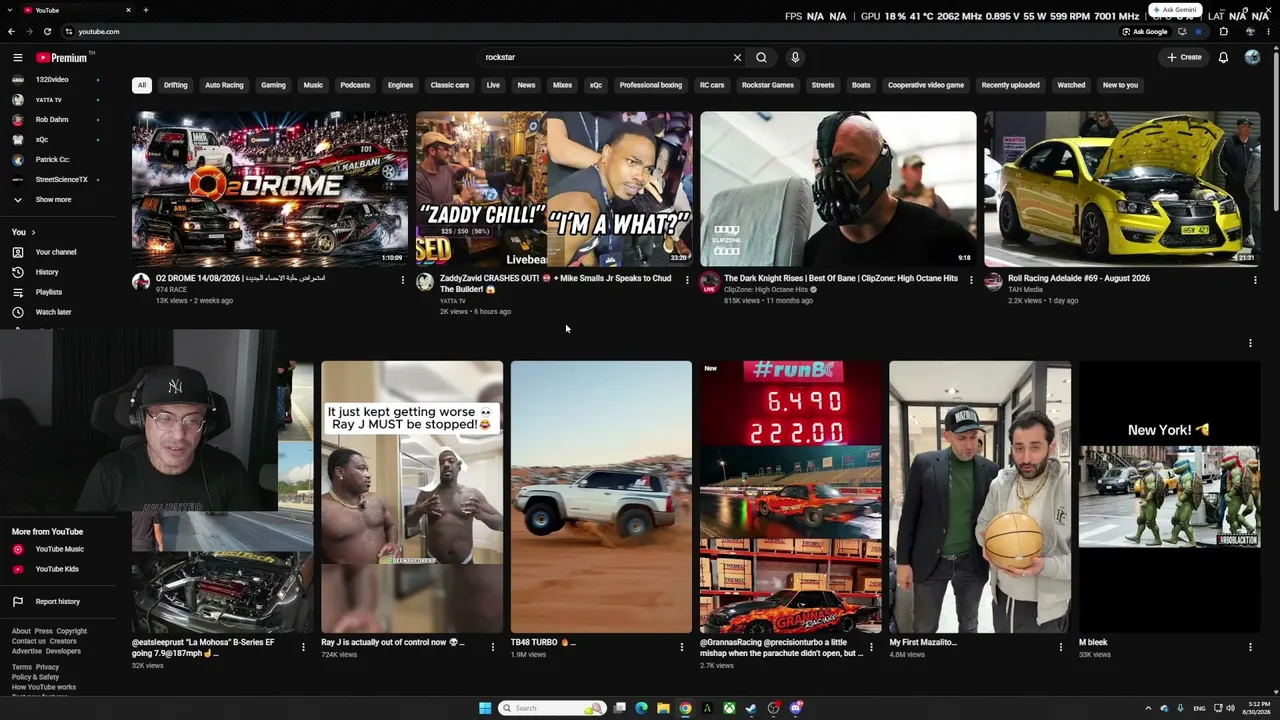Open Windows Start menu
This screenshot has width=1280, height=720.
point(485,708)
